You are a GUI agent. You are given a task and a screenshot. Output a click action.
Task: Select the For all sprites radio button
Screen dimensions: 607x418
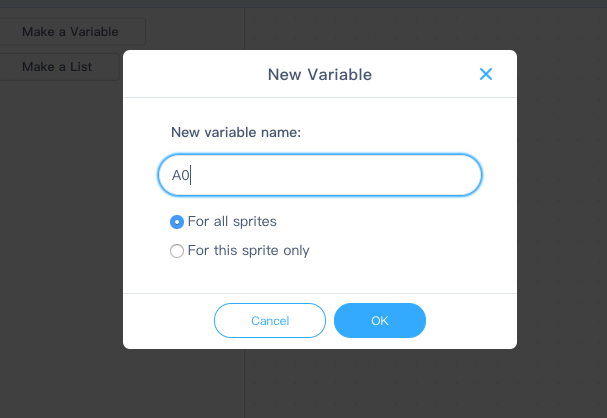click(x=177, y=222)
